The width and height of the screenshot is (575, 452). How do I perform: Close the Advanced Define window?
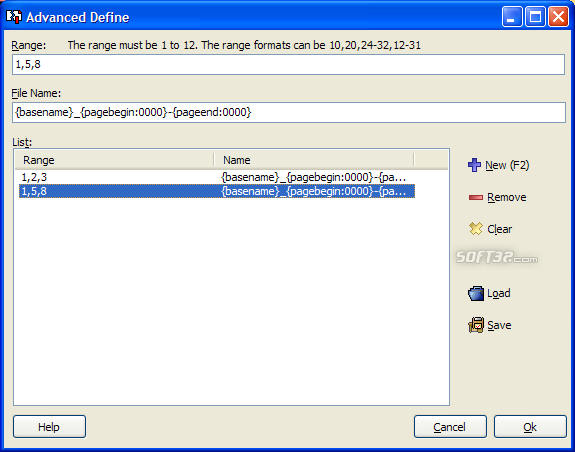point(558,17)
